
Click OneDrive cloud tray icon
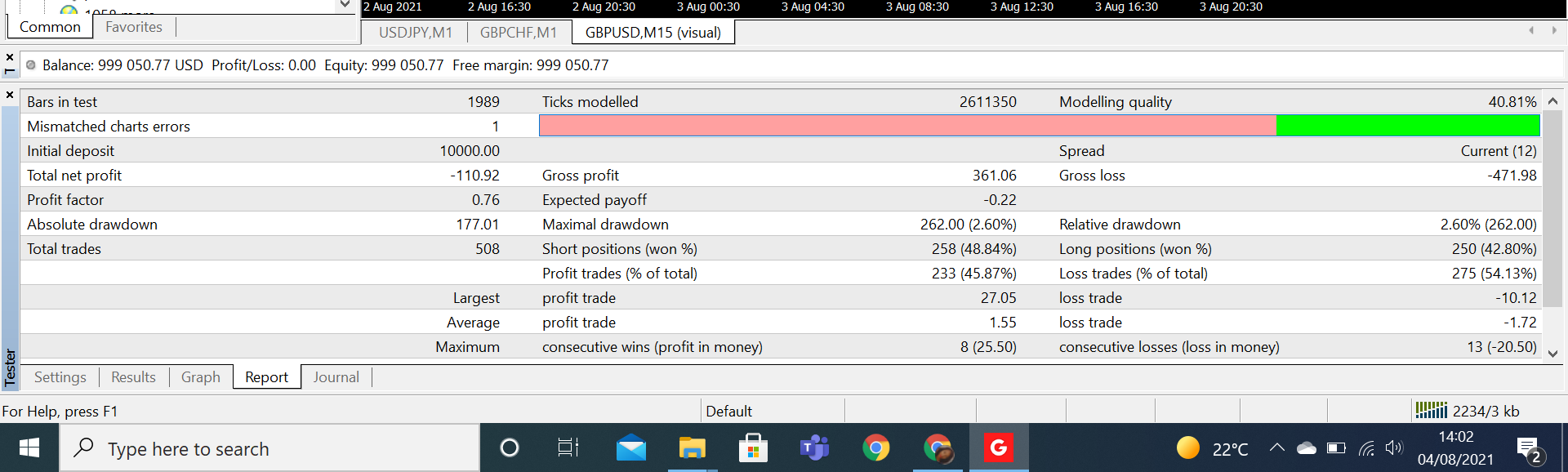coord(1307,448)
